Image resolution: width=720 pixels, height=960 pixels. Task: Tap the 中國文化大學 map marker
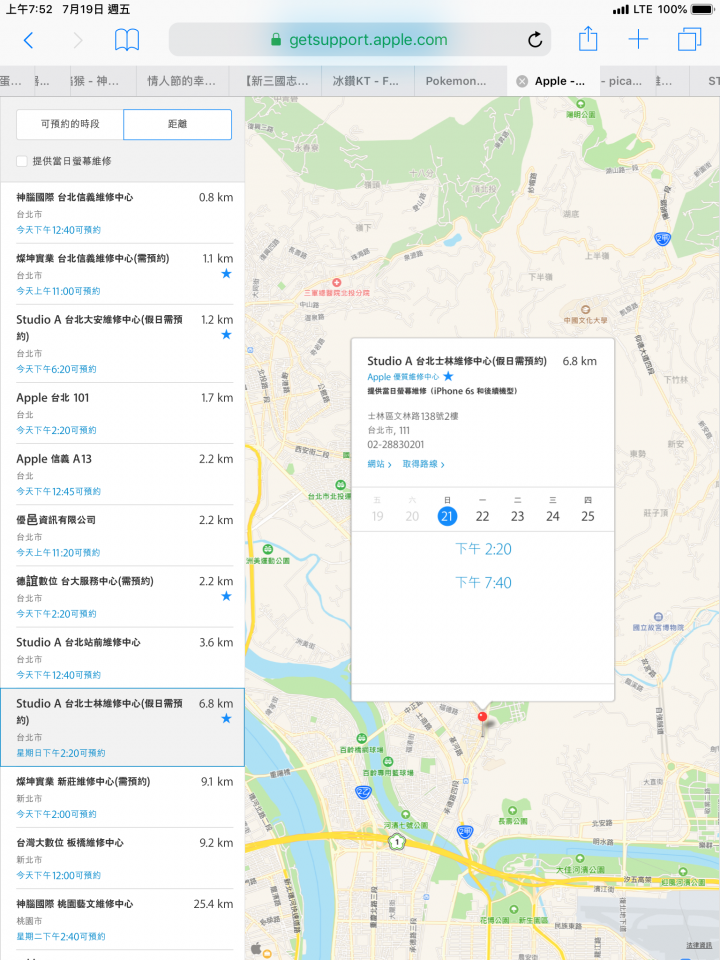point(585,310)
